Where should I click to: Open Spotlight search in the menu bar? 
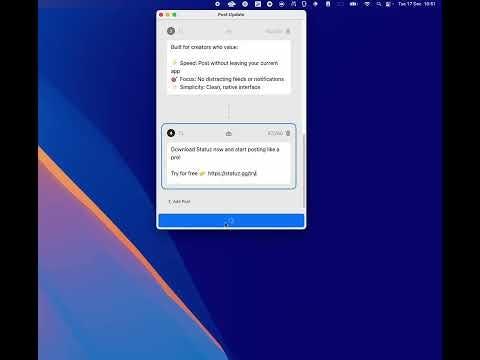[379, 4]
